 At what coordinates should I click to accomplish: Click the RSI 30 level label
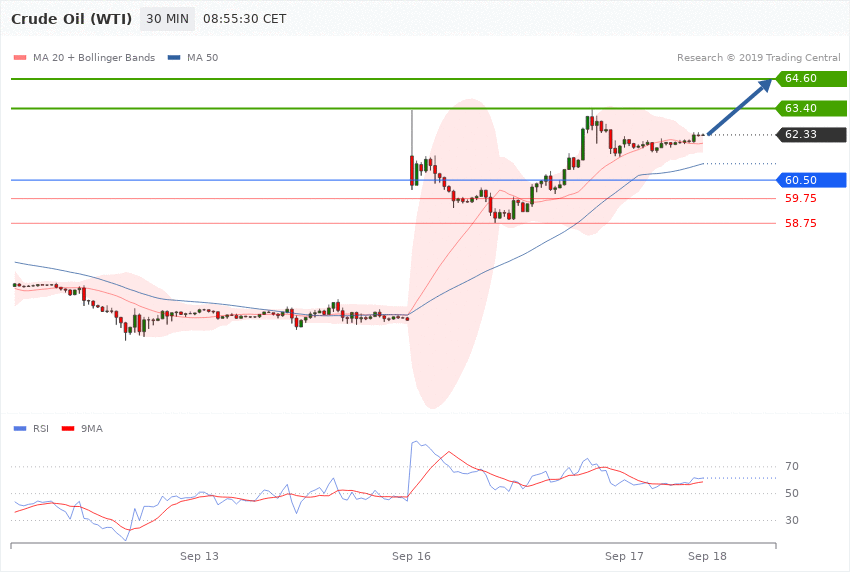(x=791, y=521)
